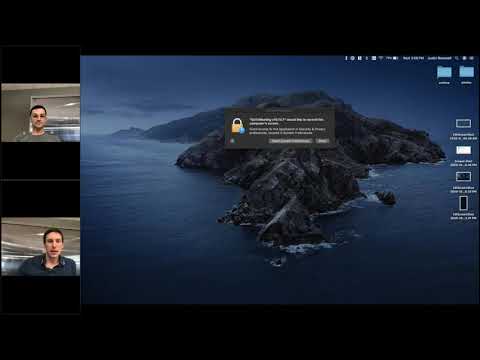This screenshot has height=360, width=480.
Task: Click the Wi-Fi icon in menu bar
Action: [x=381, y=58]
